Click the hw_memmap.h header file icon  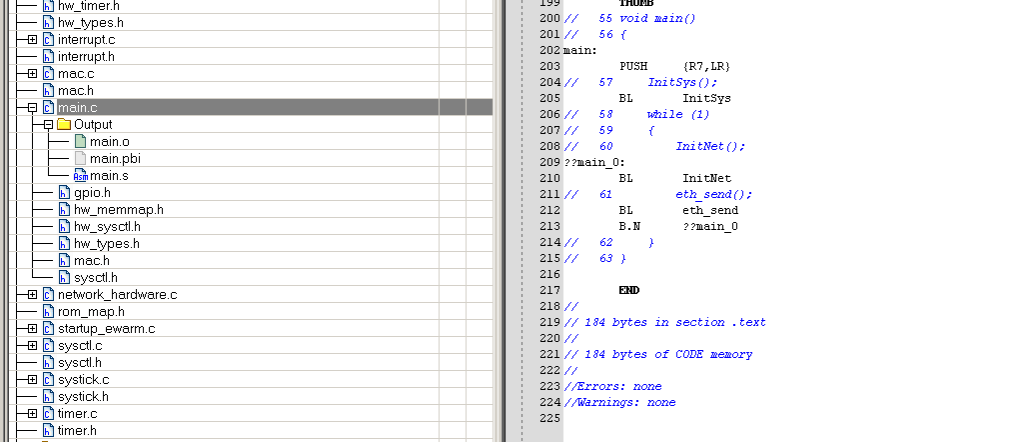click(64, 210)
